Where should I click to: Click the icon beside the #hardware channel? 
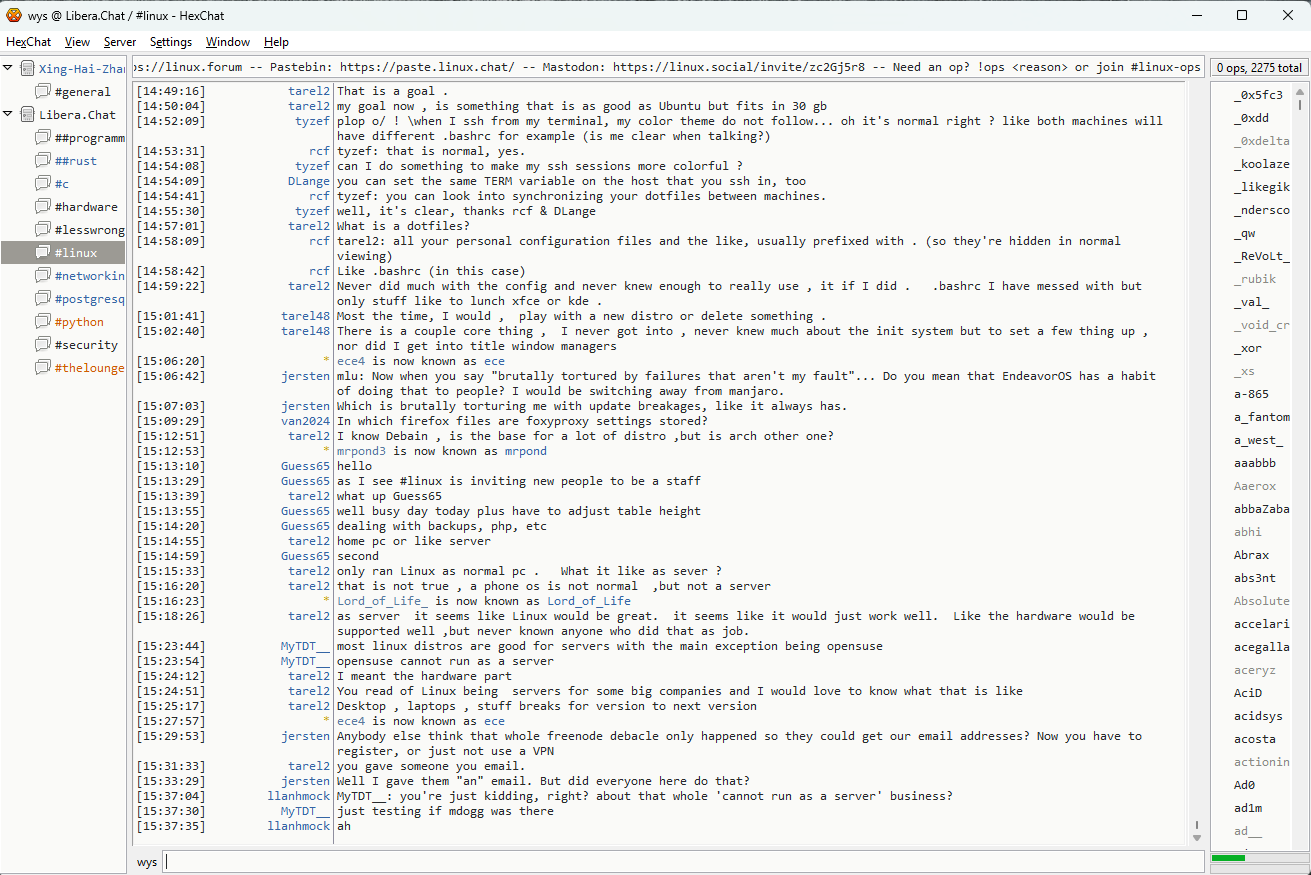pyautogui.click(x=43, y=207)
